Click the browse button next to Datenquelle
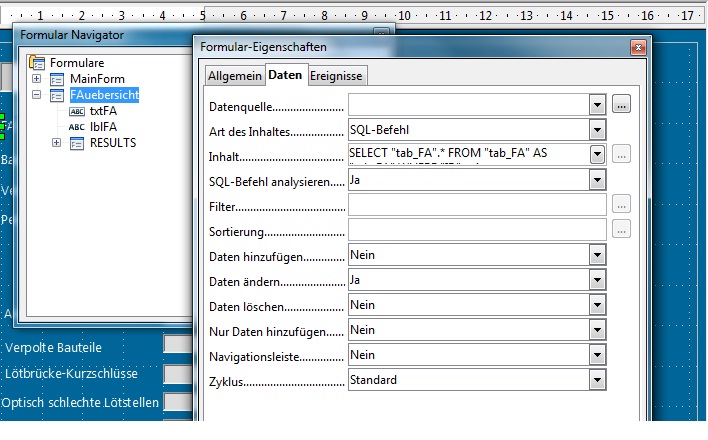The image size is (708, 440). [x=621, y=104]
